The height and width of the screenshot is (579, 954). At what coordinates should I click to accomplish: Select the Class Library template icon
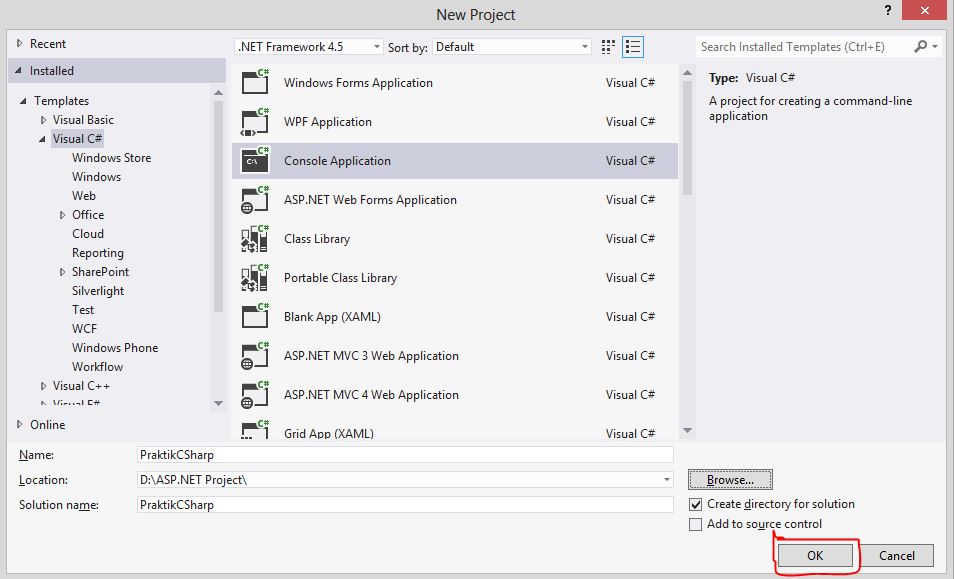click(x=254, y=239)
